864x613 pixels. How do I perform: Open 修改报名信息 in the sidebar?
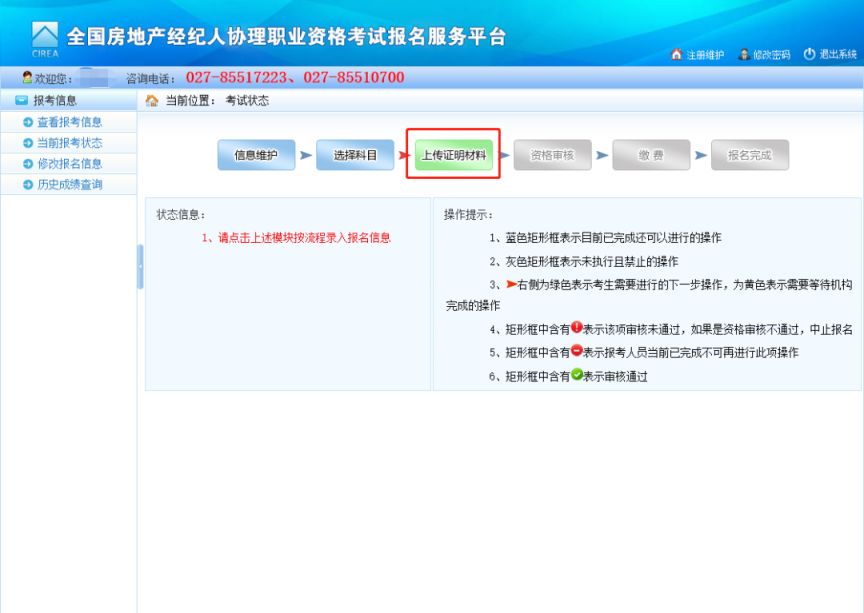(69, 164)
